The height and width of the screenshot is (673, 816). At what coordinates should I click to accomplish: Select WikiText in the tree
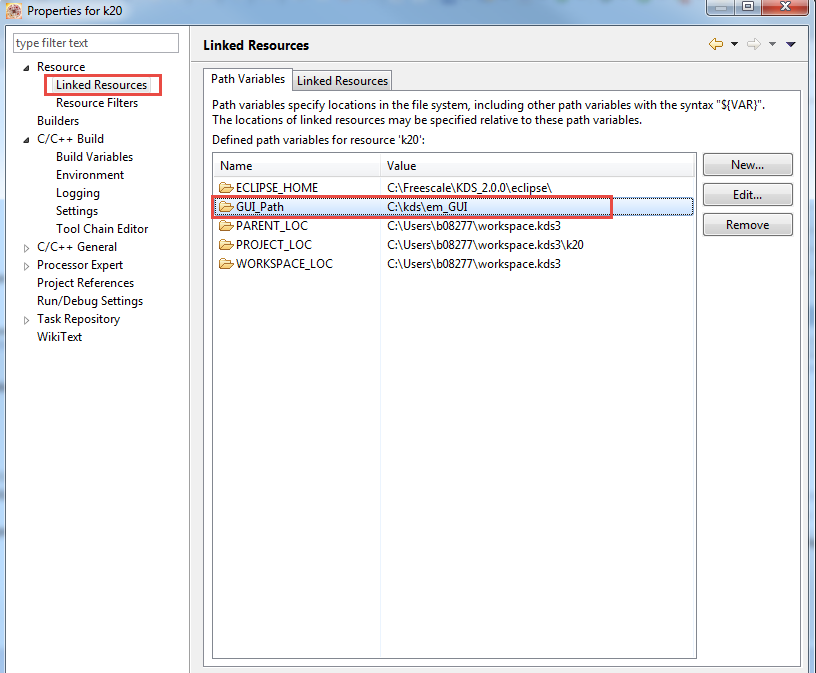point(59,337)
